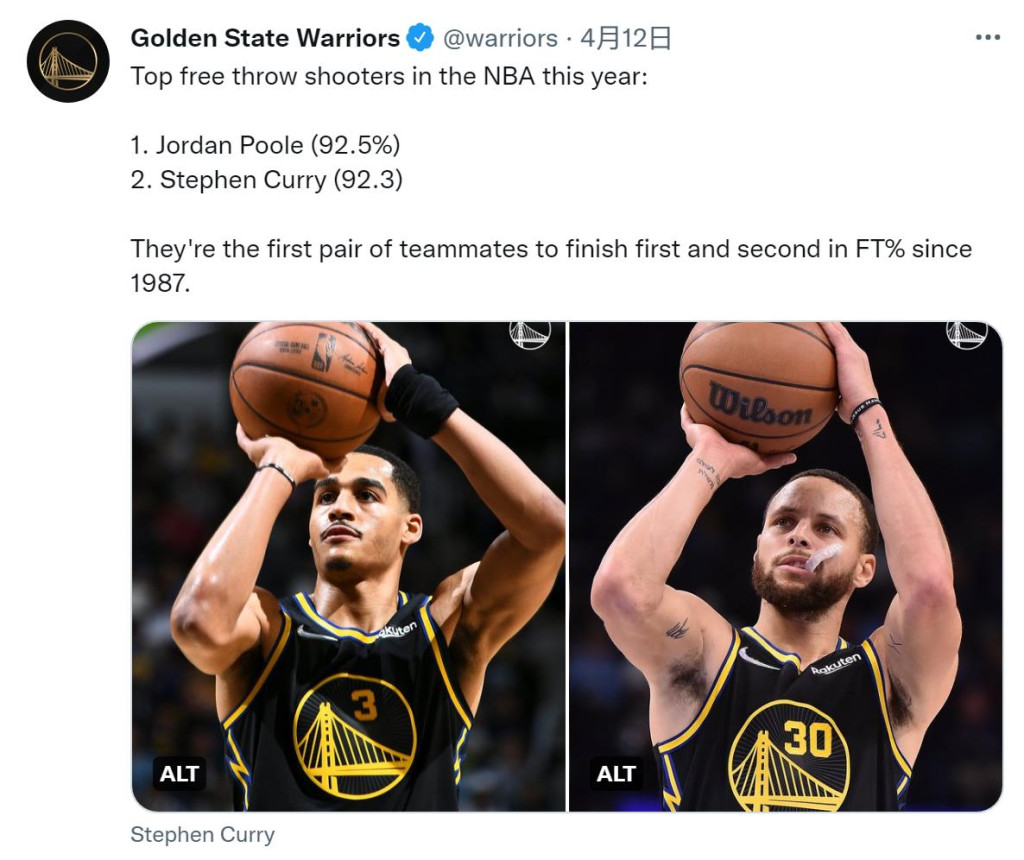Click the "1. Jordan Poole (92.5%)" line

point(265,145)
